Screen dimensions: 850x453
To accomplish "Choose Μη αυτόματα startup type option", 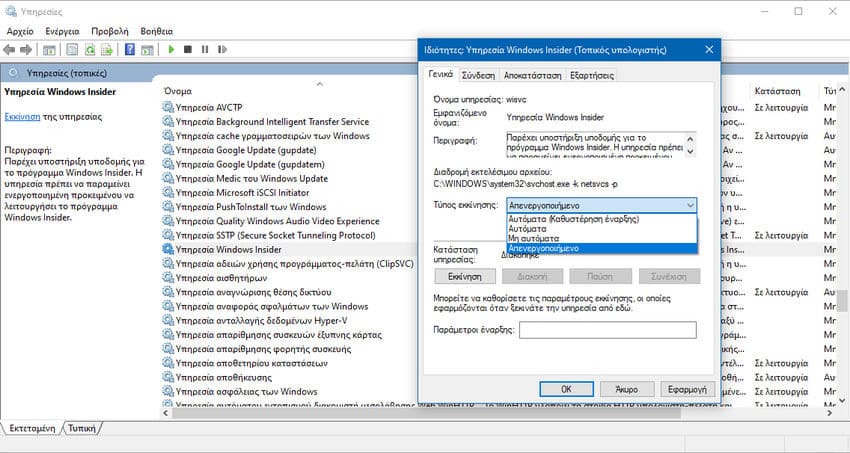I will (x=602, y=238).
